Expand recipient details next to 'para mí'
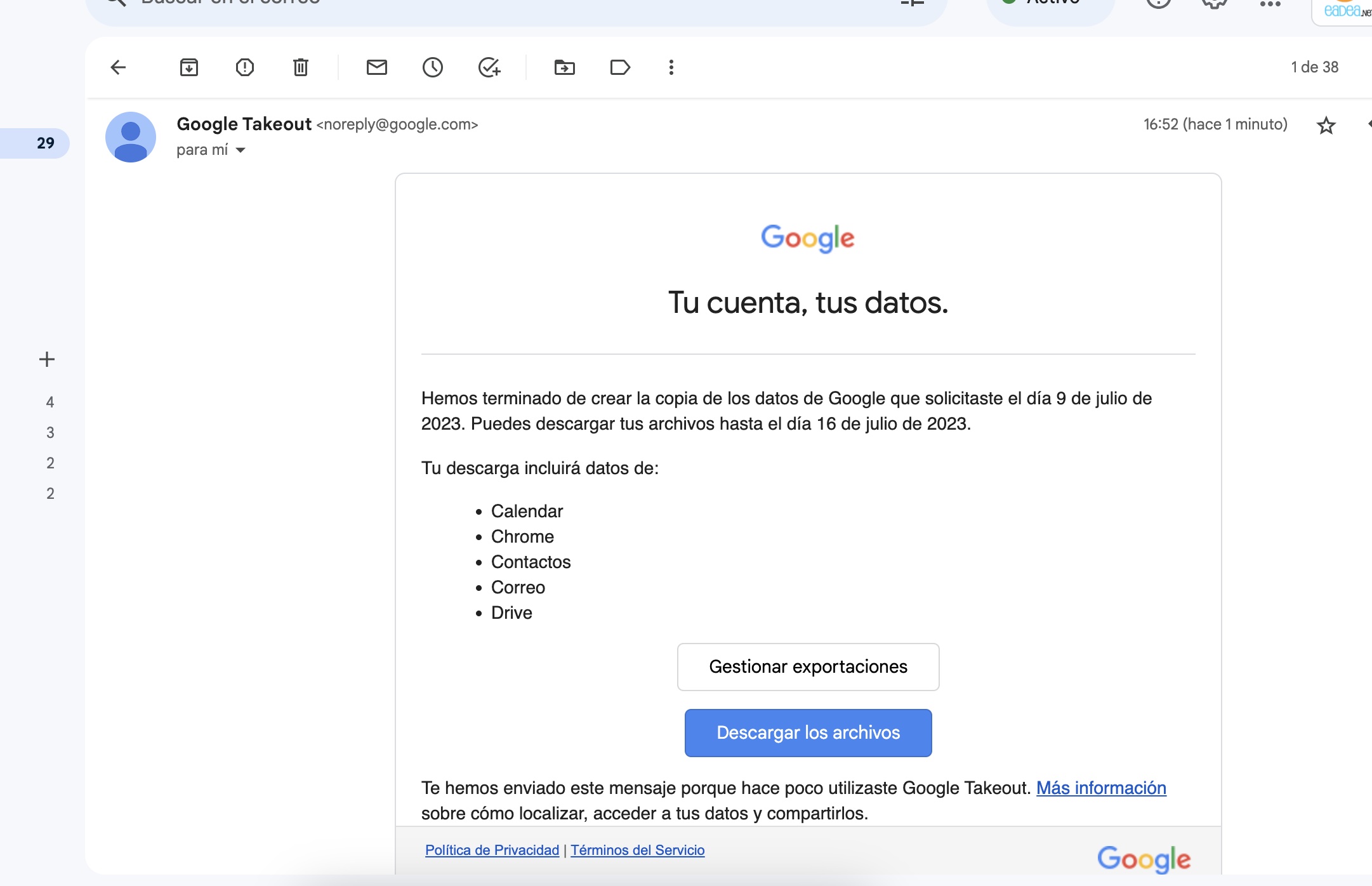 click(x=241, y=150)
